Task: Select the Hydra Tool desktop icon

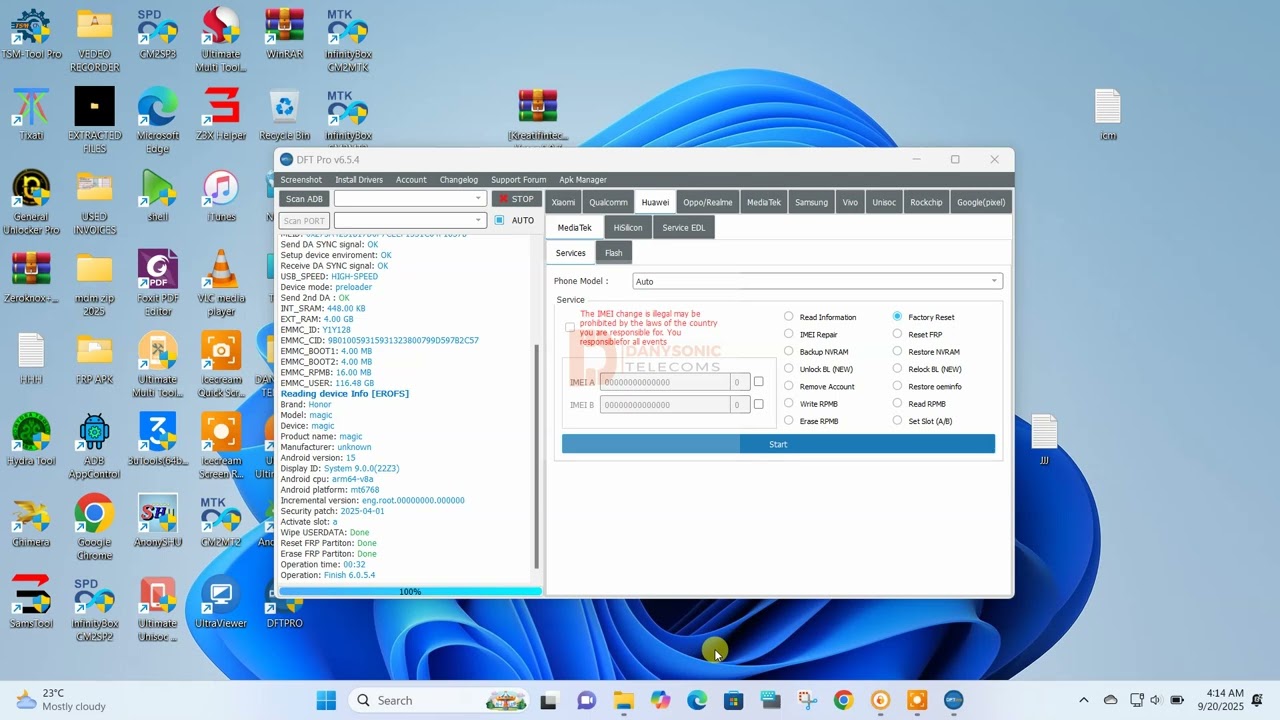Action: point(31,440)
